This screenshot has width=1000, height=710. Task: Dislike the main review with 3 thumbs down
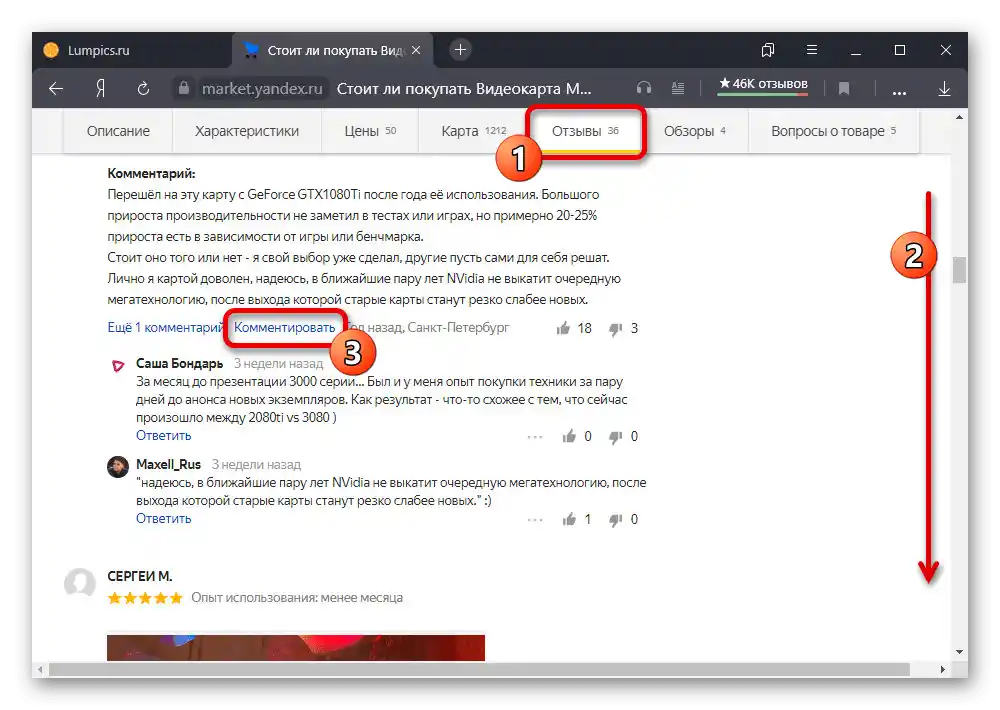click(615, 329)
